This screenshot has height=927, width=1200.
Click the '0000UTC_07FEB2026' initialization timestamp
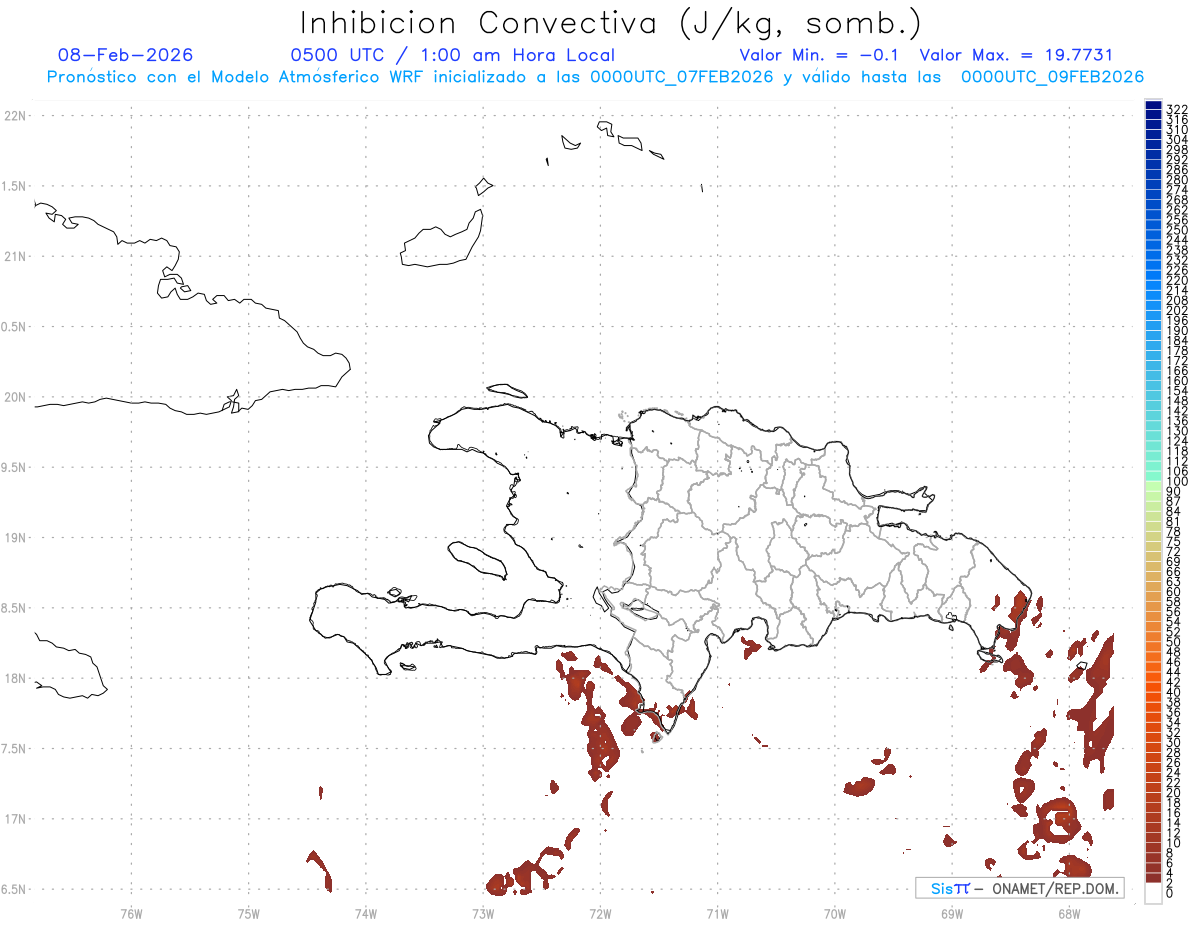pyautogui.click(x=681, y=77)
